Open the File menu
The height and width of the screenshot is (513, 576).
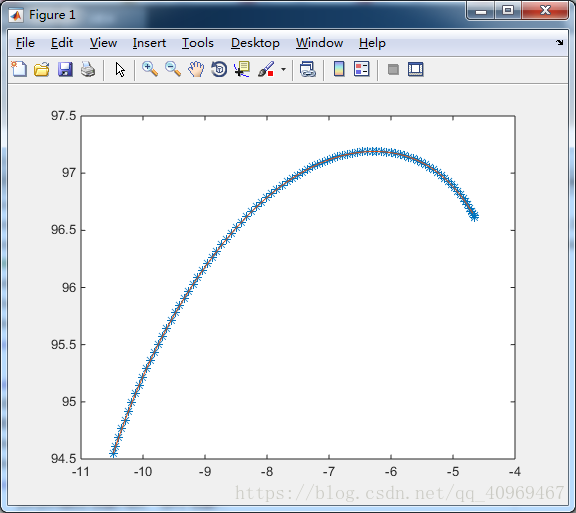click(25, 43)
